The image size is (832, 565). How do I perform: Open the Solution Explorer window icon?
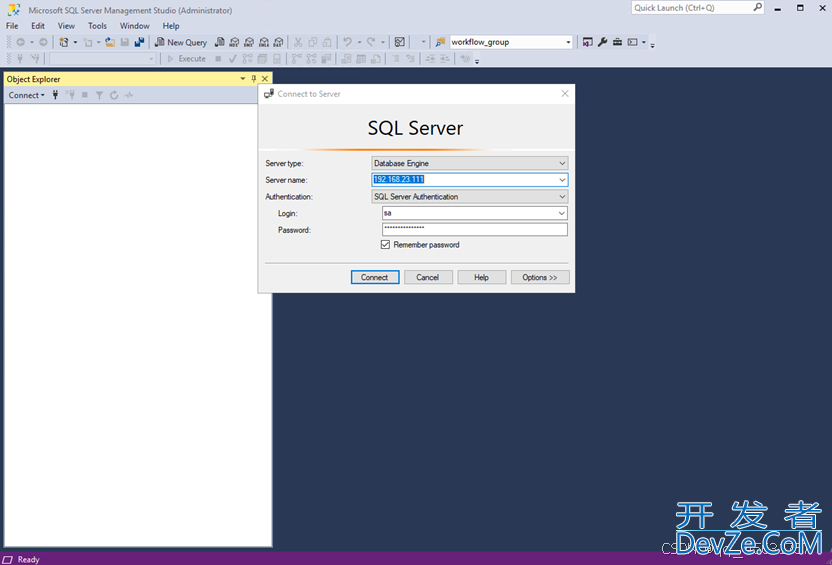point(587,42)
